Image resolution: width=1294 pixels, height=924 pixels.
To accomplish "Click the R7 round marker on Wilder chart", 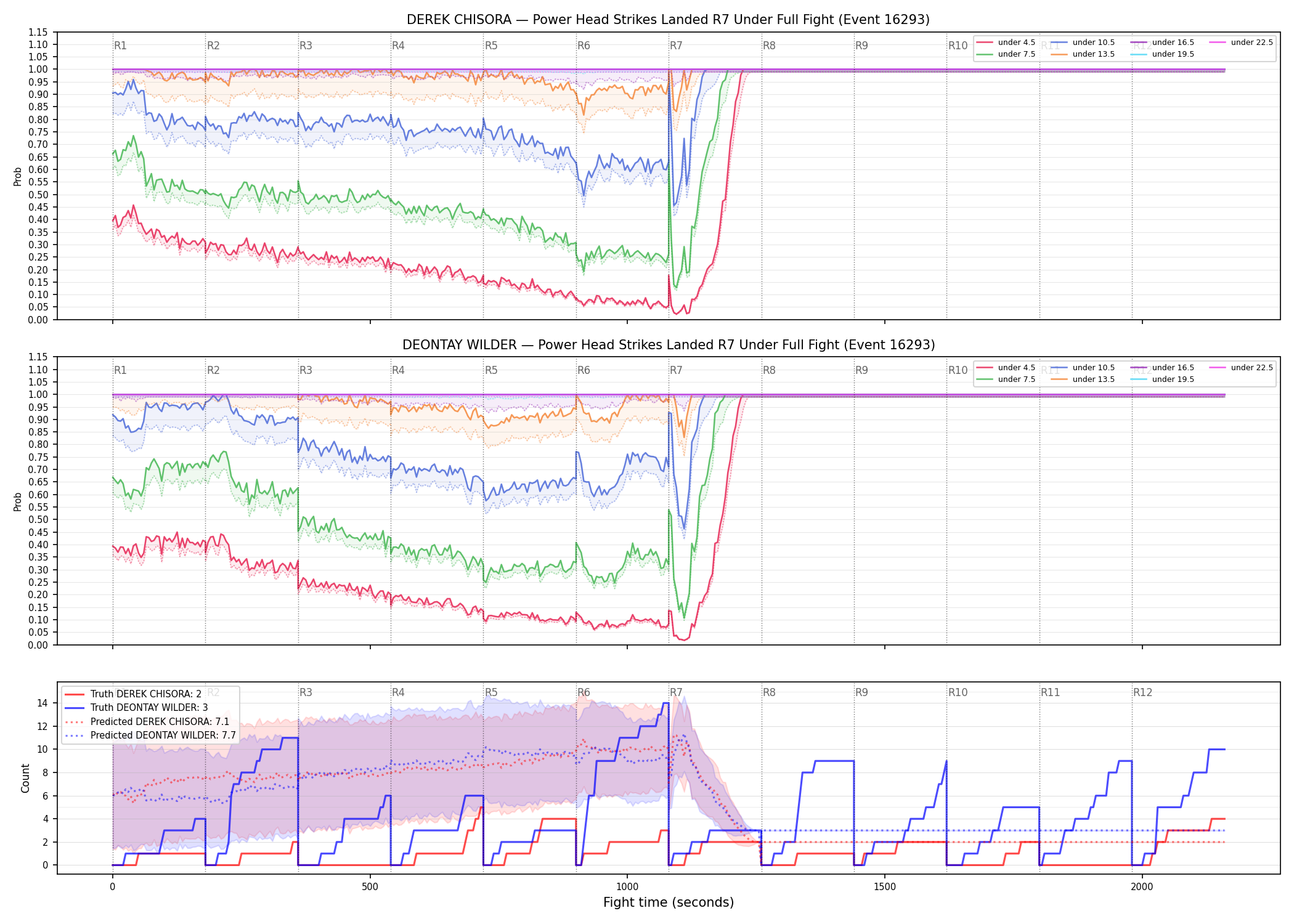I will pos(676,370).
